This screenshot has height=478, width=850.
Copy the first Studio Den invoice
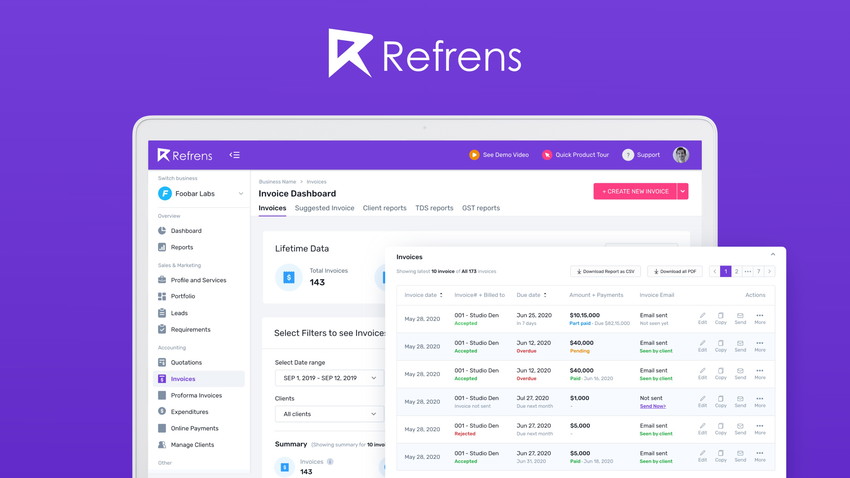720,318
